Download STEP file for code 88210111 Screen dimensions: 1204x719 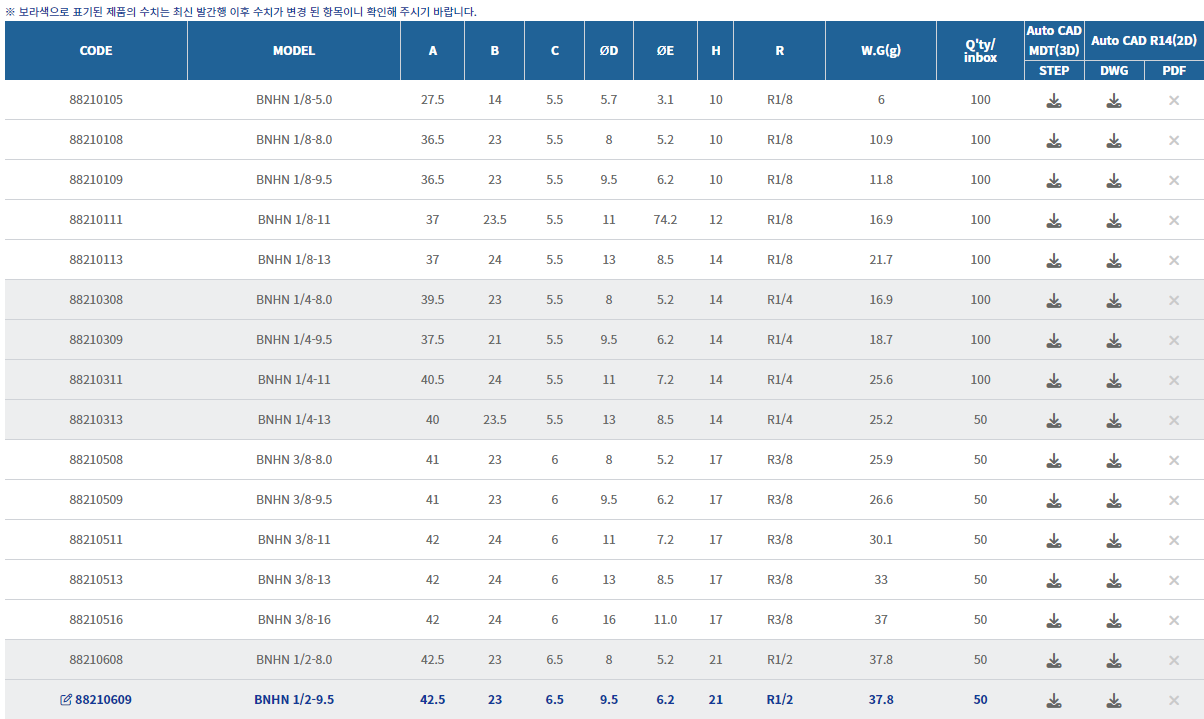tap(1054, 220)
